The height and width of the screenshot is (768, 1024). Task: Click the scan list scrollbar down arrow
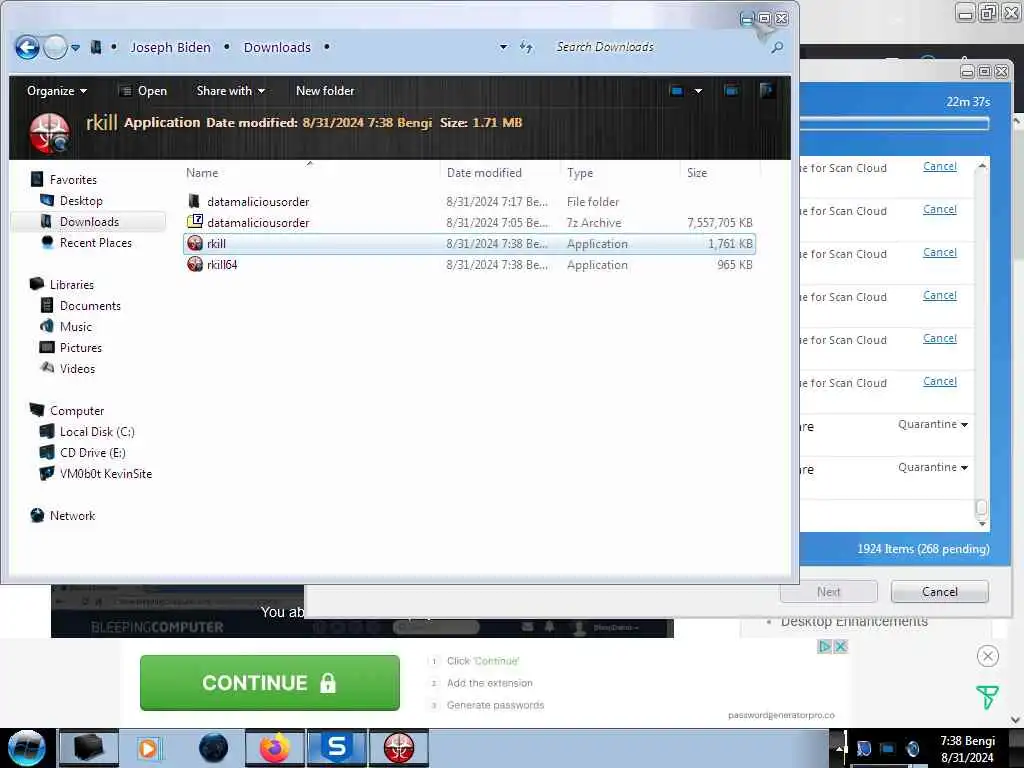click(x=982, y=524)
